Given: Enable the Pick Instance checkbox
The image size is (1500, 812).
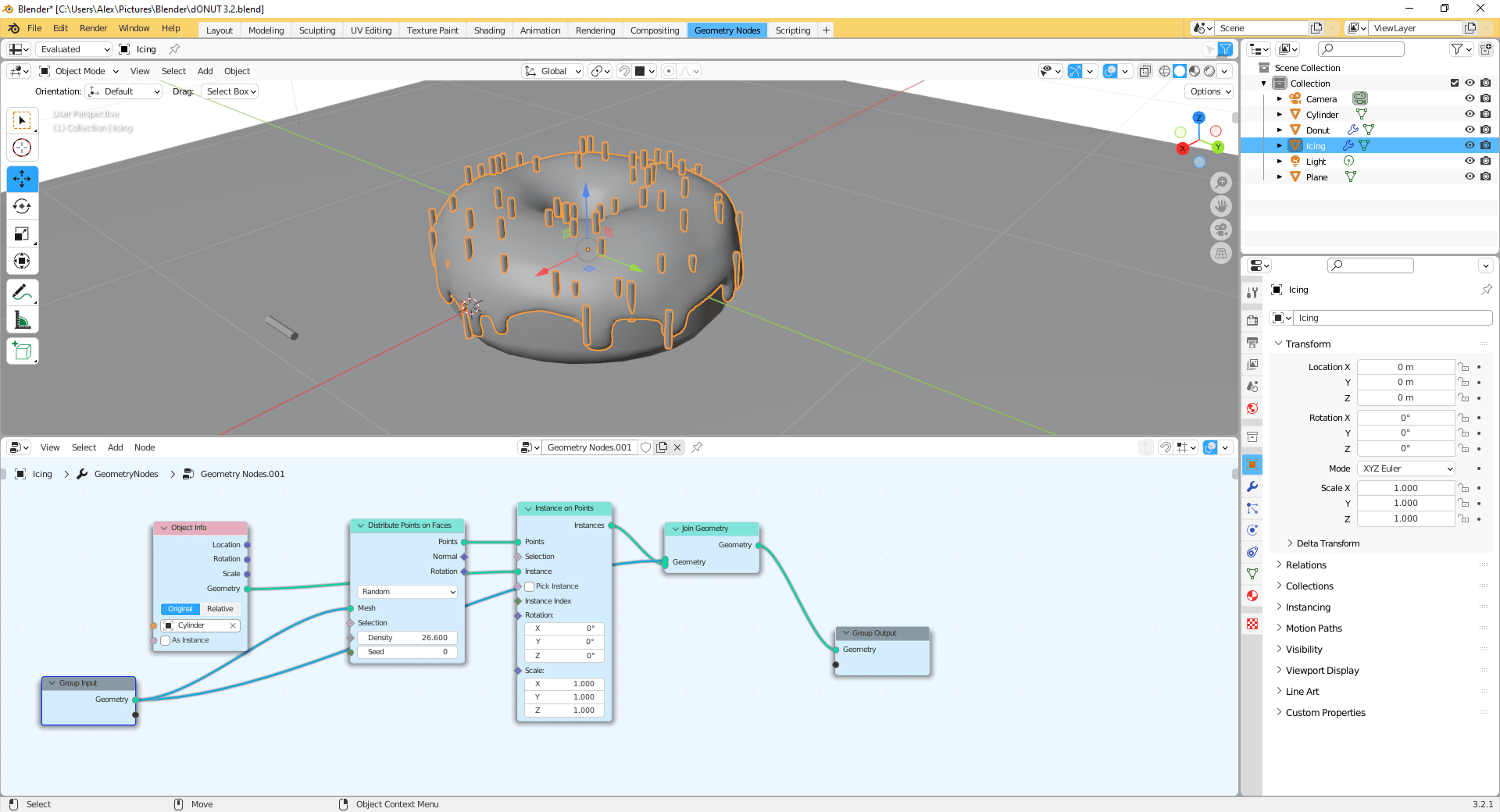Looking at the screenshot, I should tap(530, 586).
